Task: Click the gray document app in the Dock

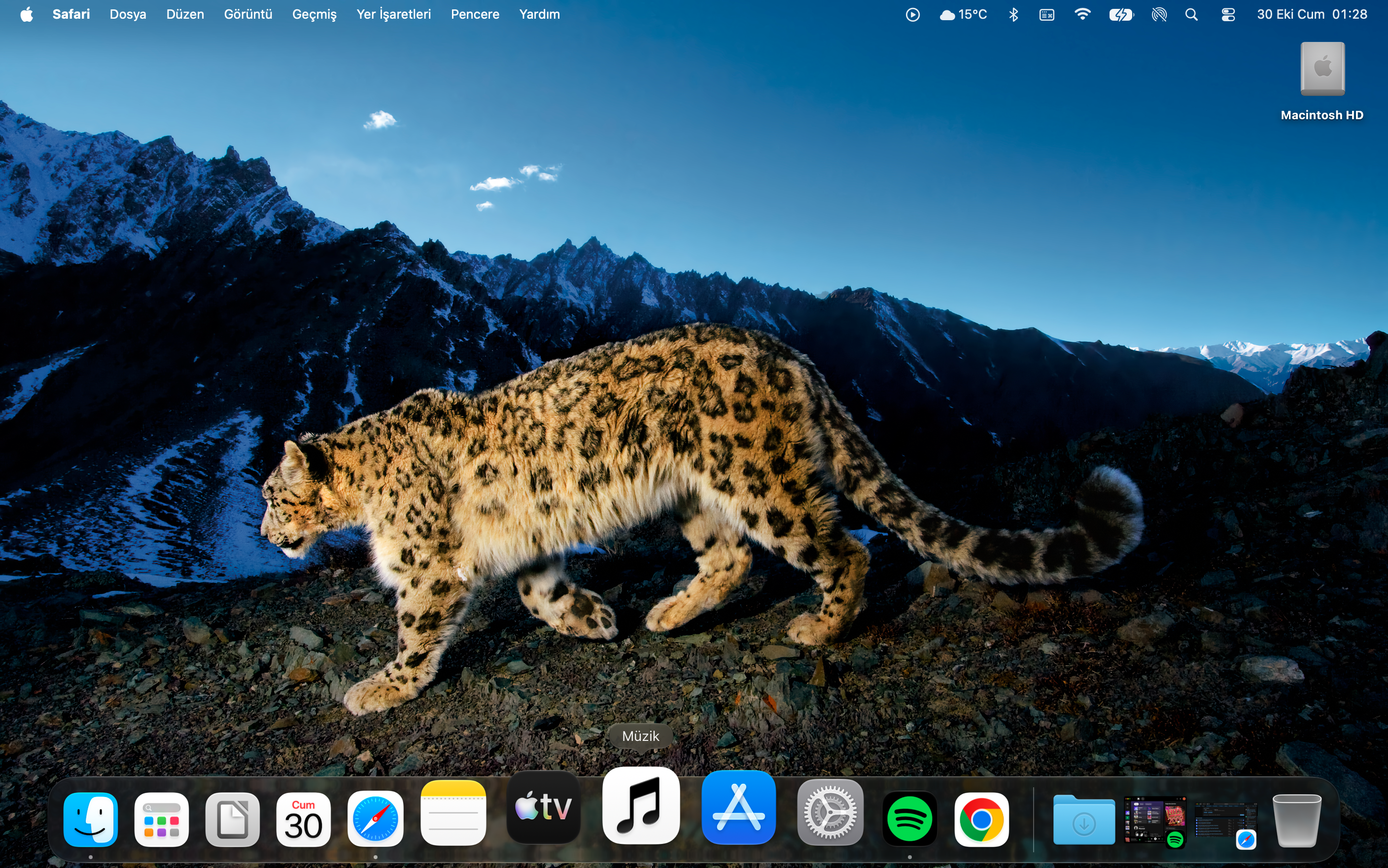Action: click(x=233, y=819)
